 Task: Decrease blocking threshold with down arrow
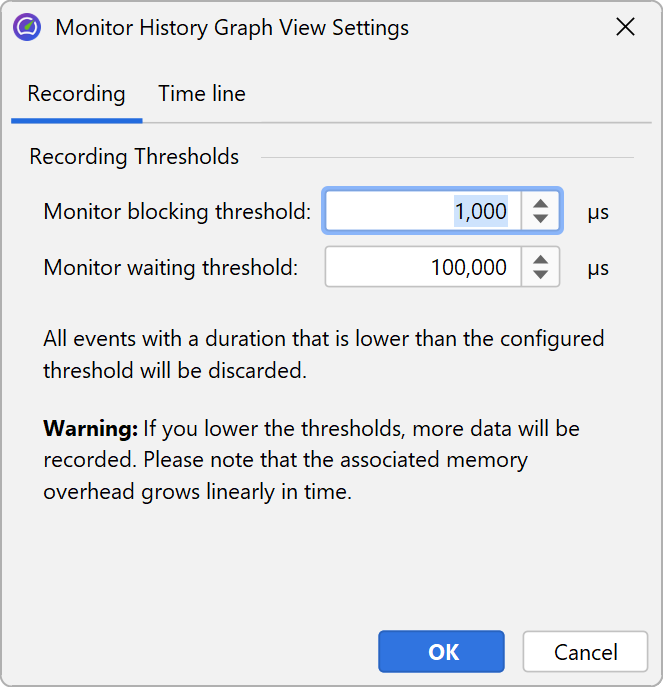pos(541,219)
